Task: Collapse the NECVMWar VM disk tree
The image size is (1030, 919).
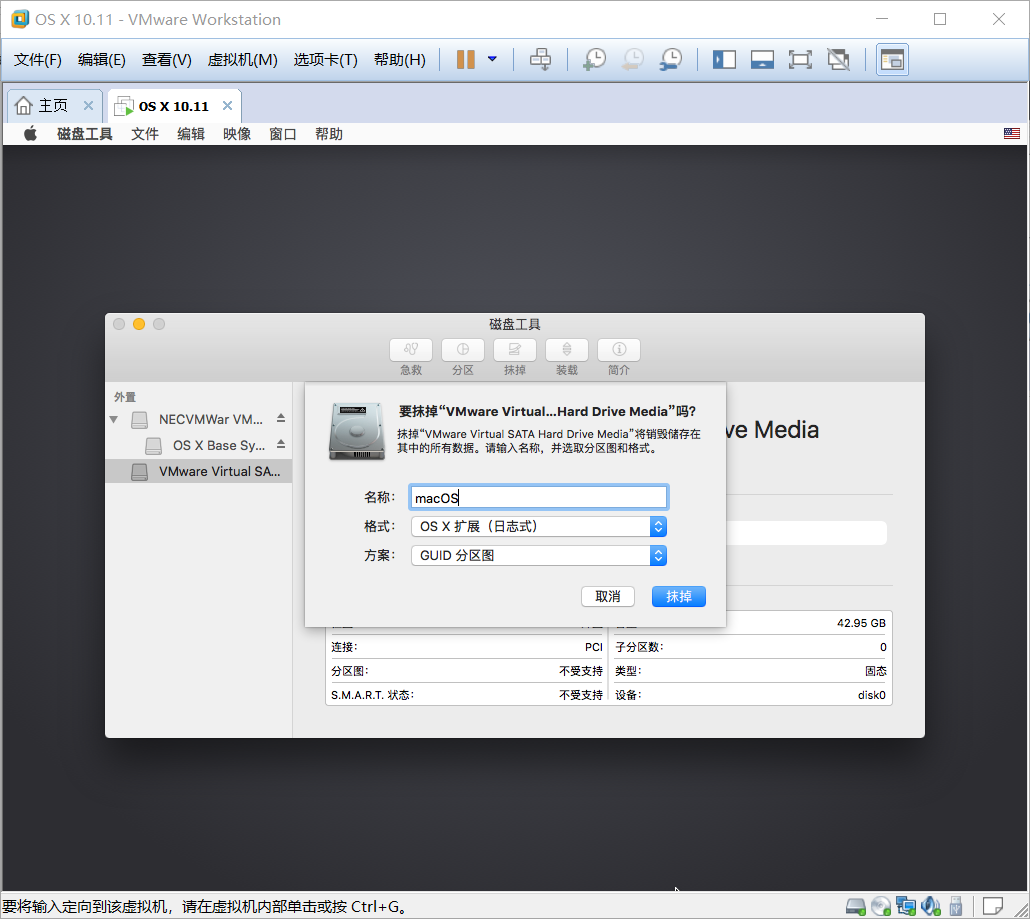Action: tap(114, 419)
